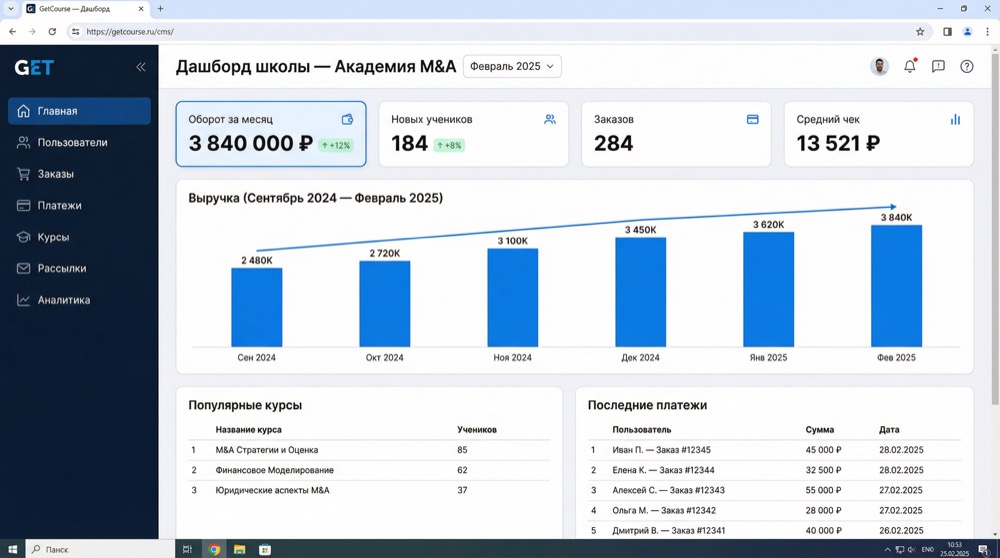Open Chrome's three-dot menu
The width and height of the screenshot is (1000, 558).
tap(987, 32)
